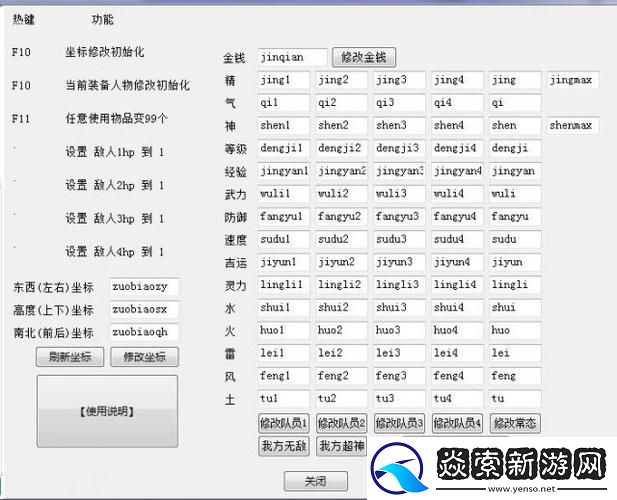Viewport: 617px width, 500px height.
Task: Open the 【使用说明】 button
Action: point(107,411)
